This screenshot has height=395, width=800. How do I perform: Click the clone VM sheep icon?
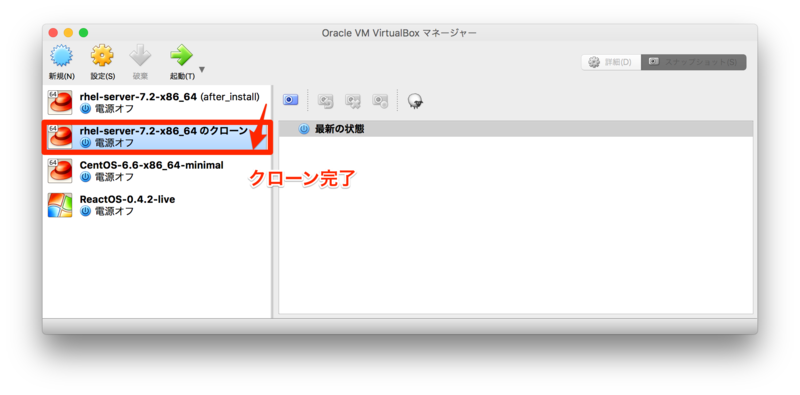tap(415, 102)
